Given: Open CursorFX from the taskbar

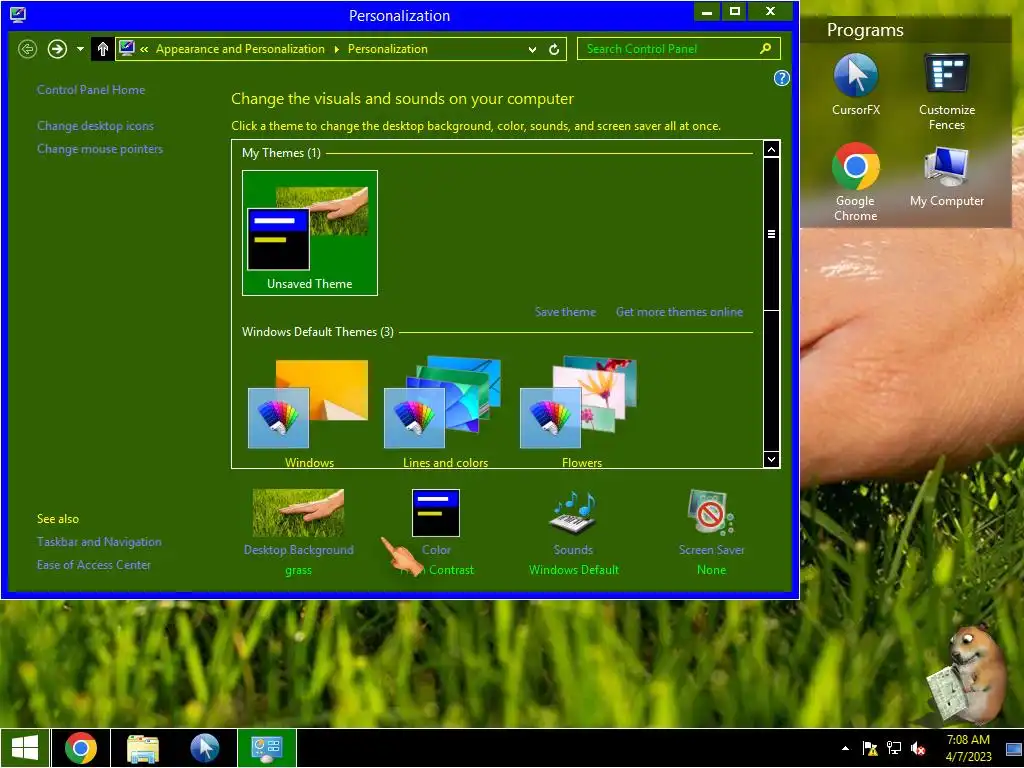Looking at the screenshot, I should click(x=204, y=748).
